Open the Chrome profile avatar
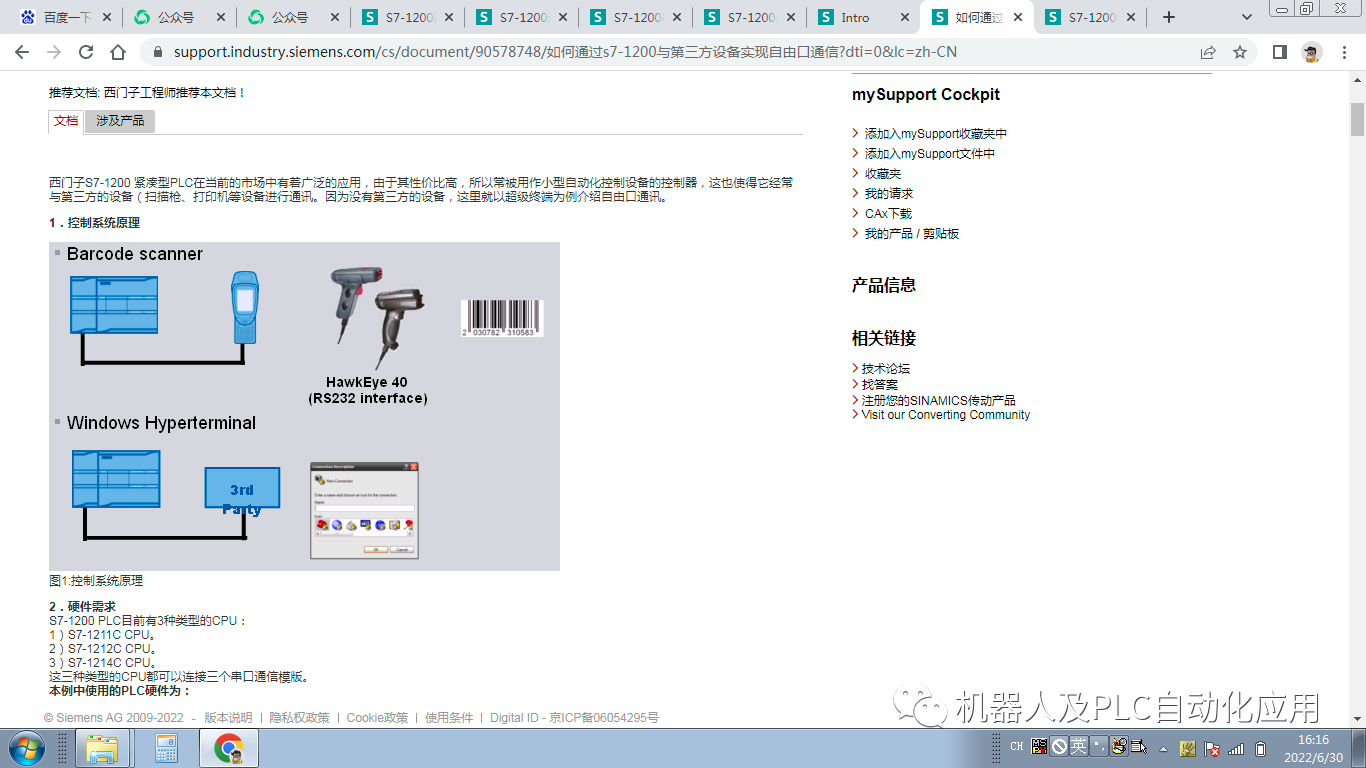The image size is (1366, 768). [x=1312, y=52]
